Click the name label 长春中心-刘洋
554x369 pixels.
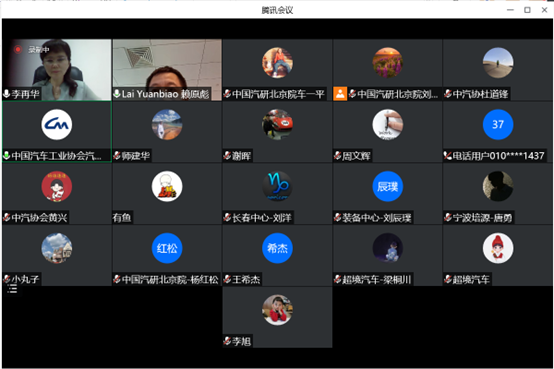[262, 218]
